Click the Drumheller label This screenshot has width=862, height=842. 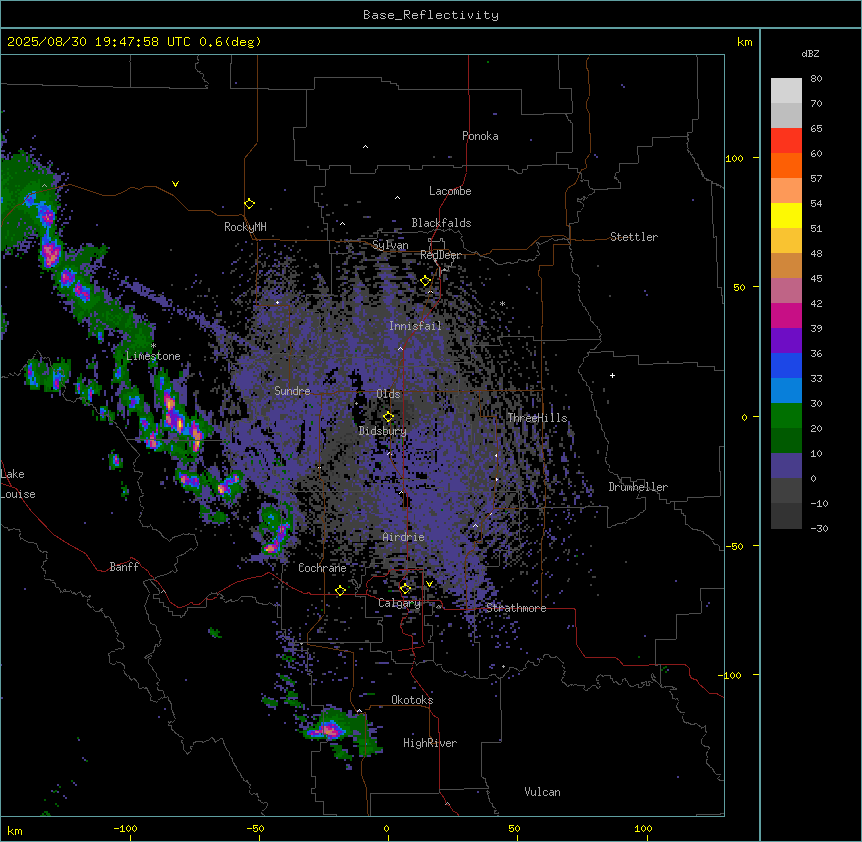pos(638,487)
